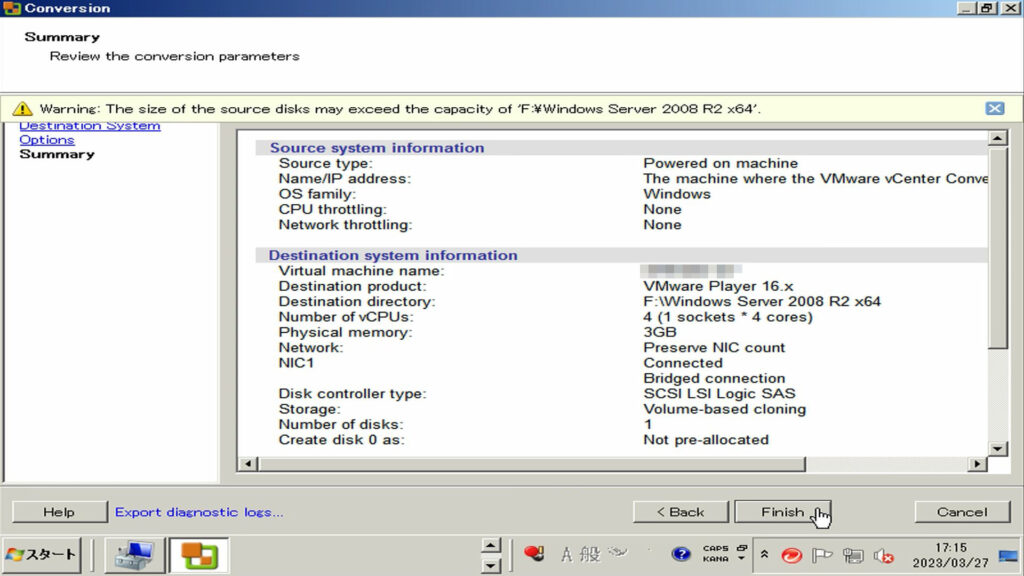Open the red antivirus tray icon
1024x576 pixels.
792,556
